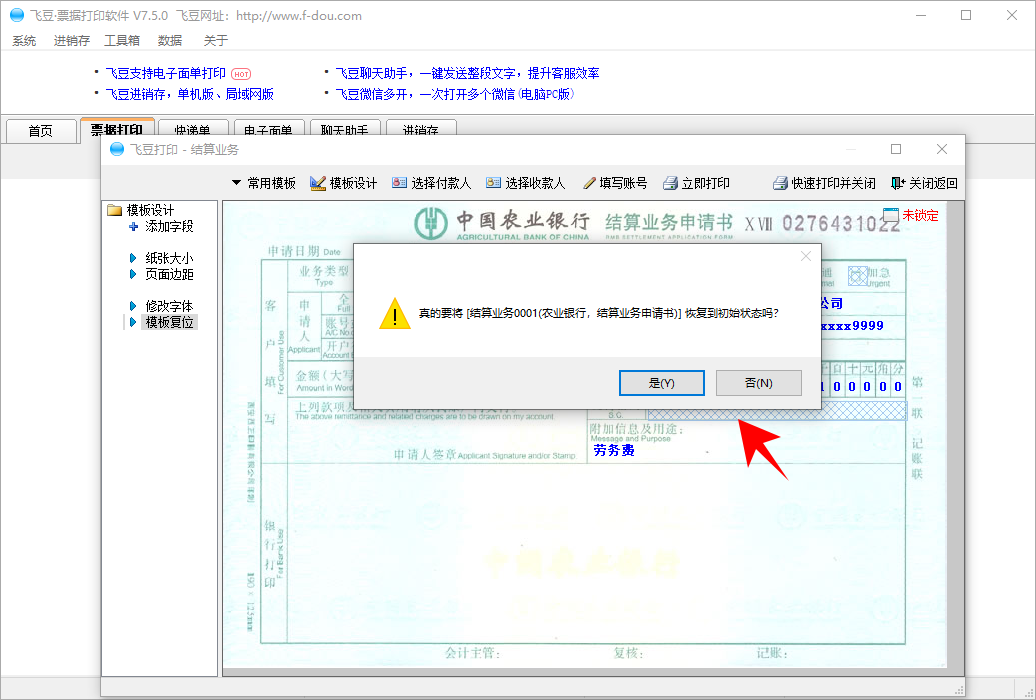This screenshot has width=1036, height=700.
Task: Open the 飞豆聊天助手 promotional link
Action: pyautogui.click(x=467, y=73)
